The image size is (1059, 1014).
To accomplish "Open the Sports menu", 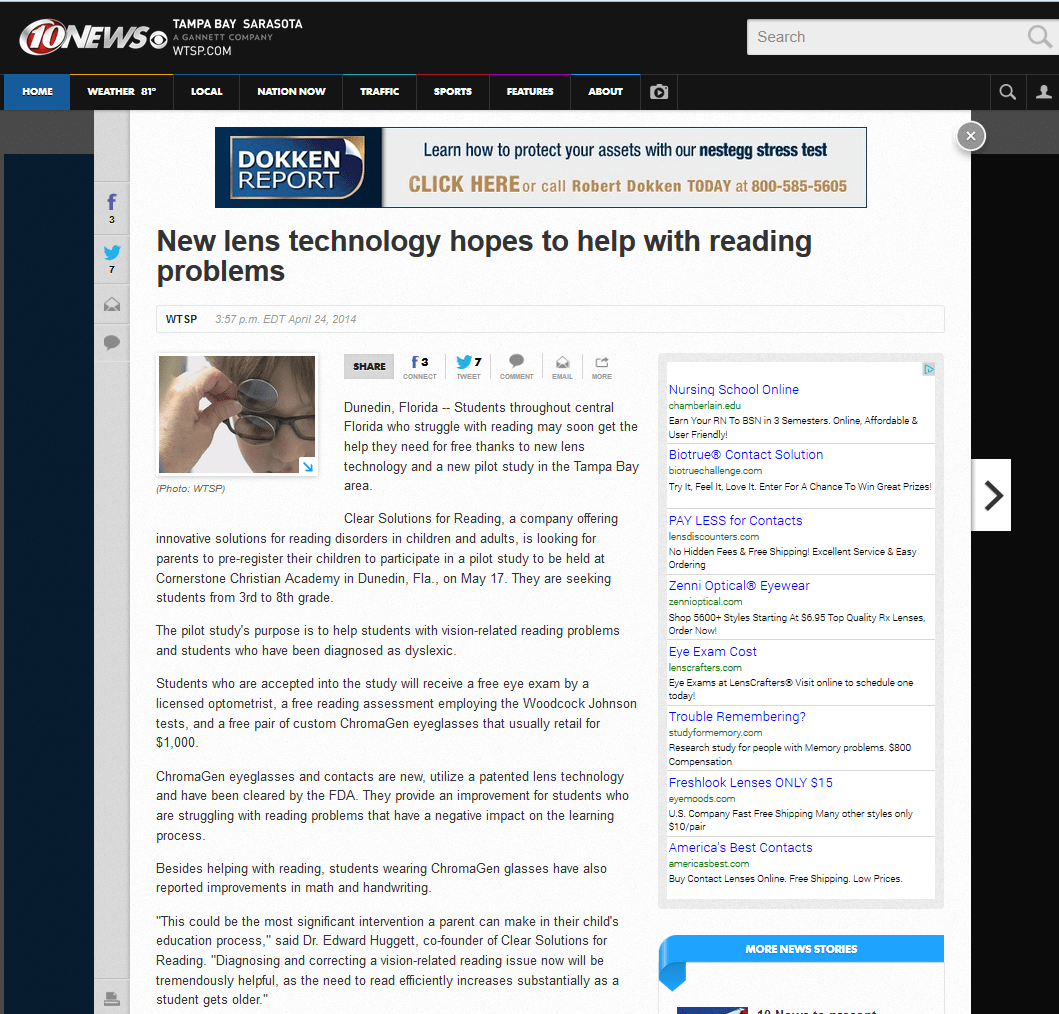I will (453, 92).
